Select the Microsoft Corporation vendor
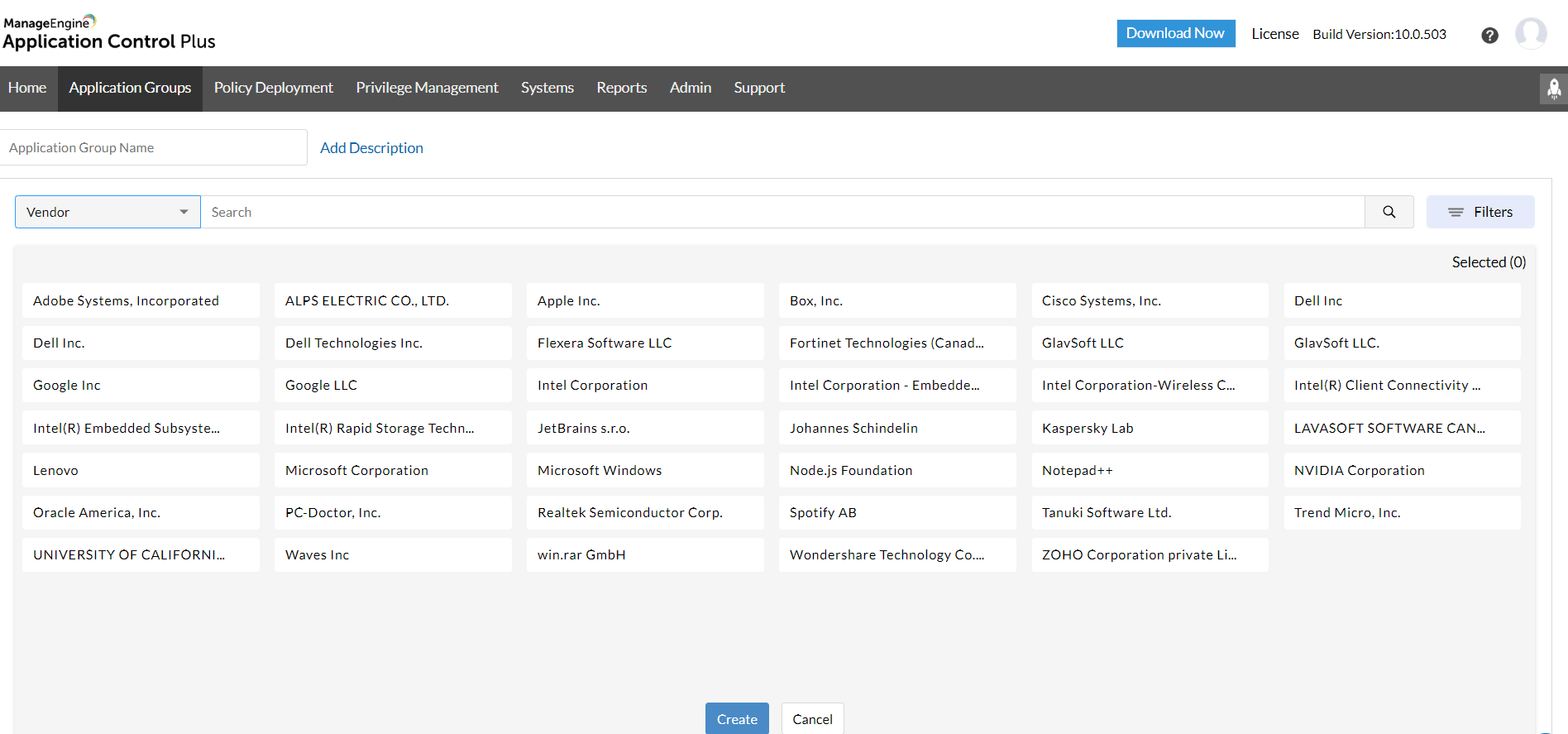Image resolution: width=1568 pixels, height=734 pixels. tap(392, 470)
